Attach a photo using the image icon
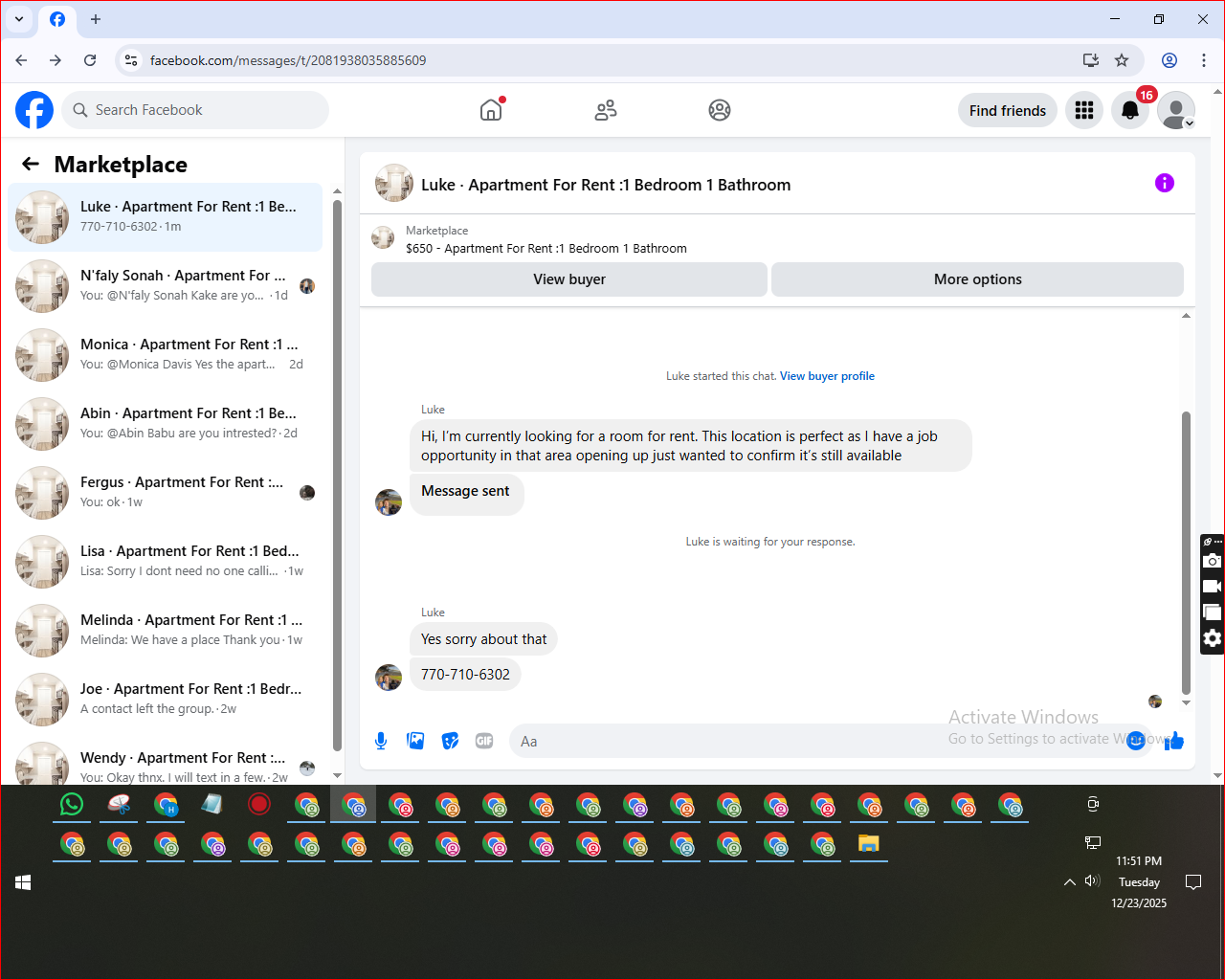Screen dimensions: 1225x980 coord(415,741)
